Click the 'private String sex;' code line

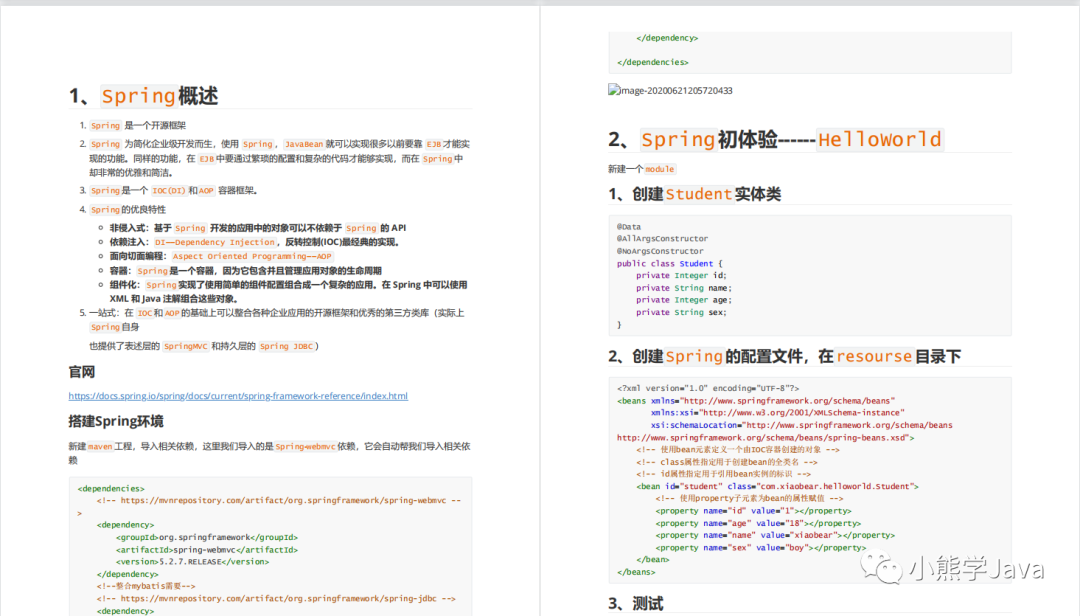click(681, 312)
